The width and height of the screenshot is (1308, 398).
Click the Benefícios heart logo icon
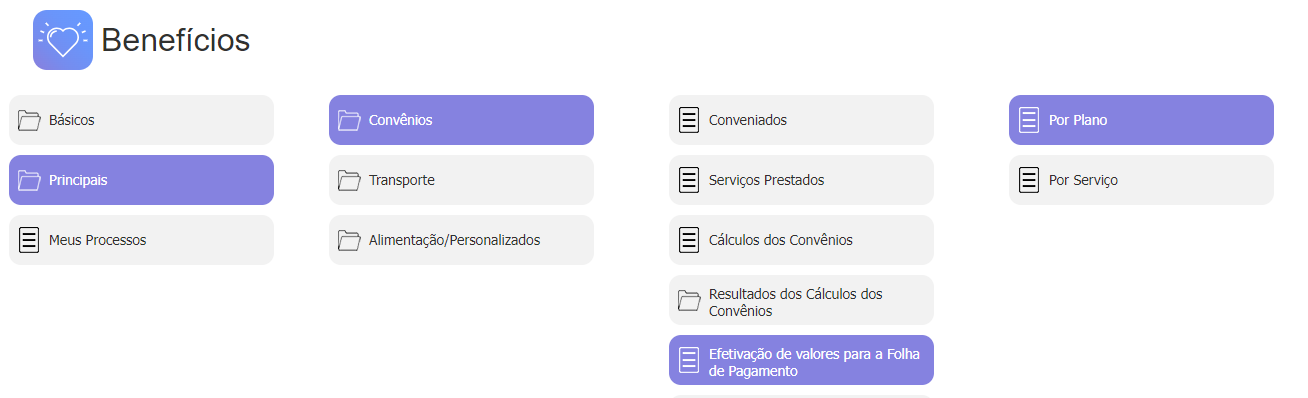pyautogui.click(x=63, y=40)
